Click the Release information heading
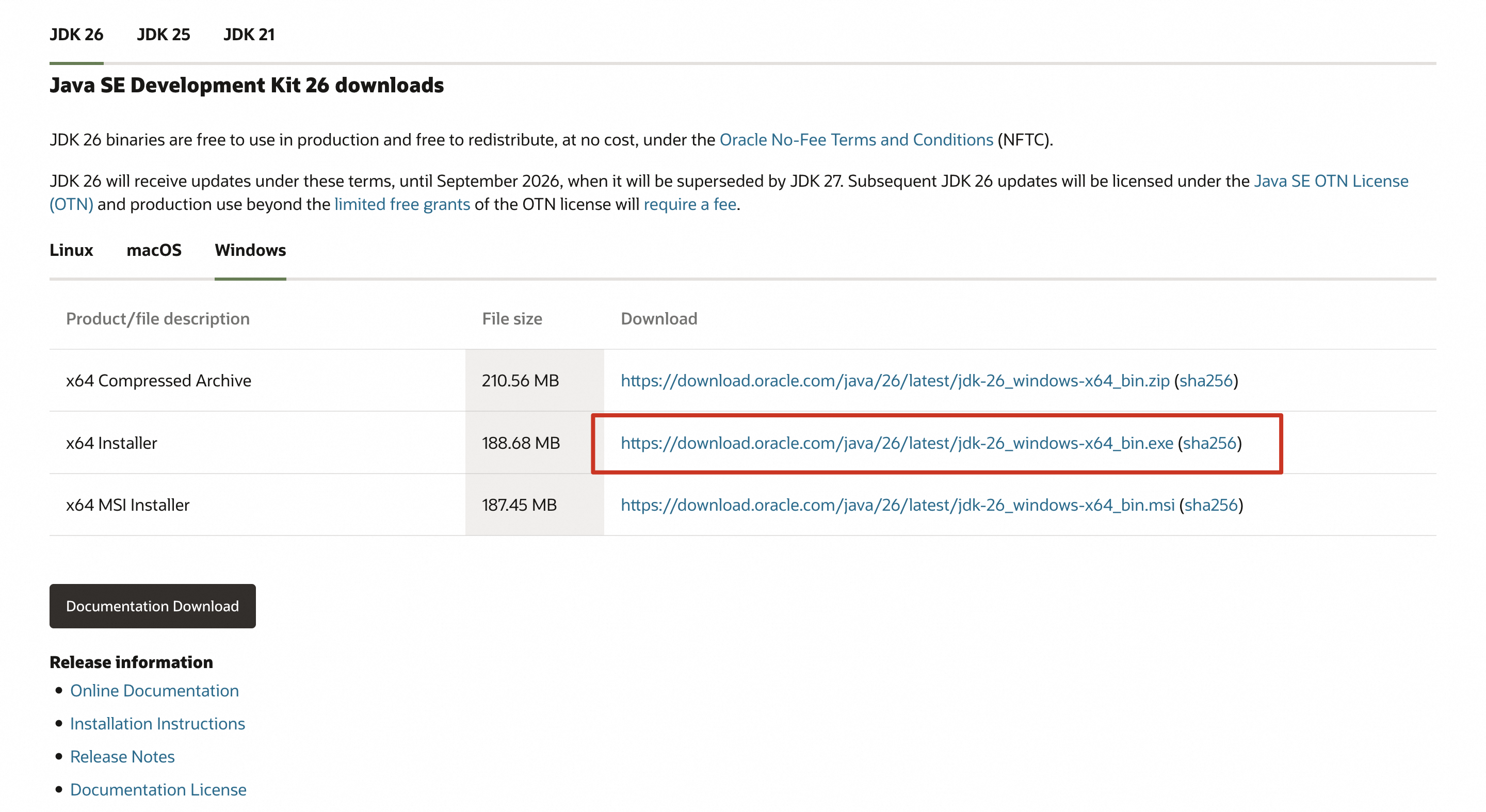Screen dimensions: 1486x812 [131, 662]
